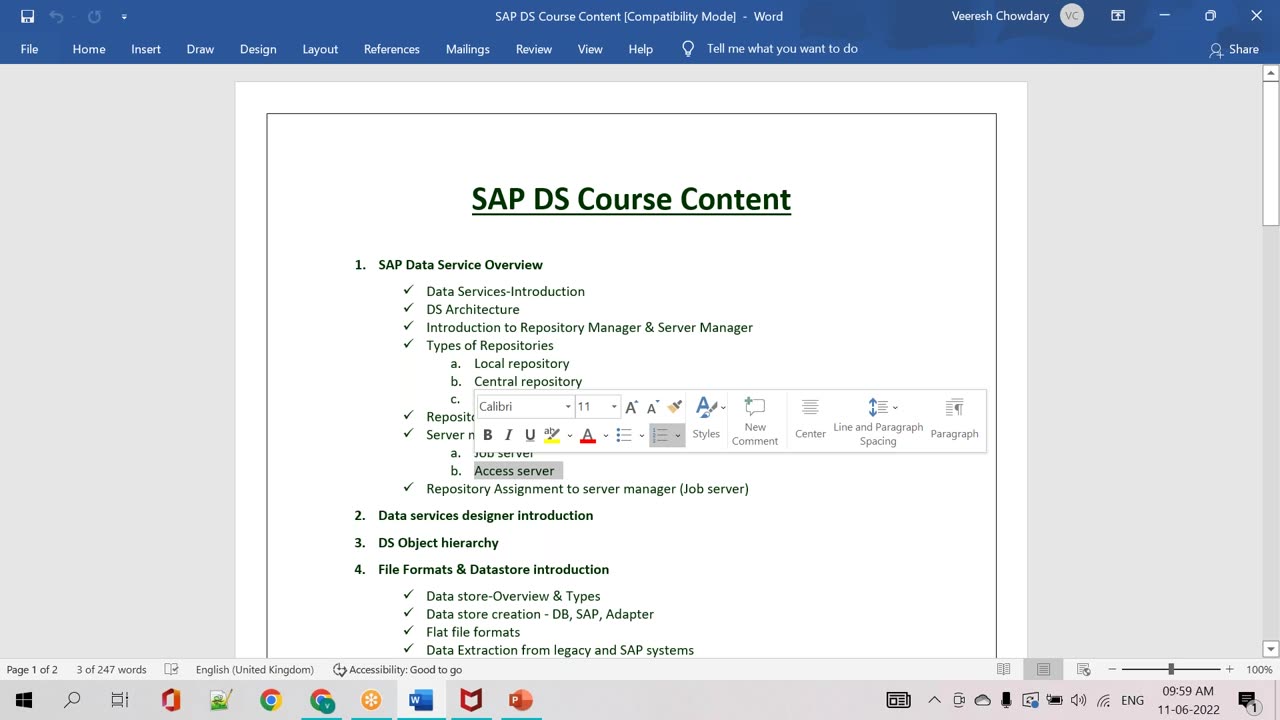Expand the bullets library dropdown arrow
Image resolution: width=1280 pixels, height=720 pixels.
point(642,435)
